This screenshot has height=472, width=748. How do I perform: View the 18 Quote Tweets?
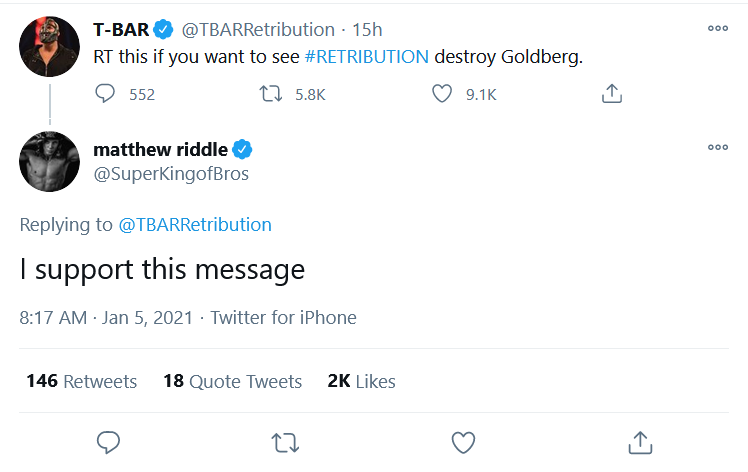232,381
